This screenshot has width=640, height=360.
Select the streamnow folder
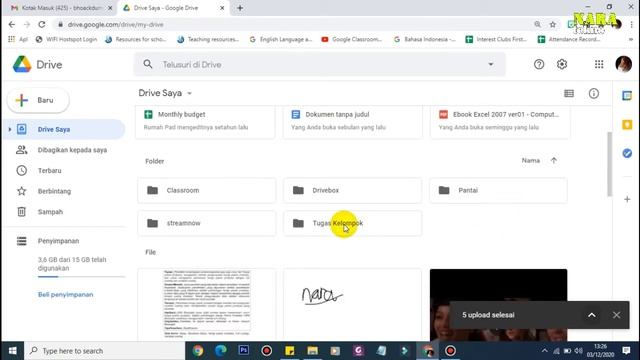click(x=207, y=223)
